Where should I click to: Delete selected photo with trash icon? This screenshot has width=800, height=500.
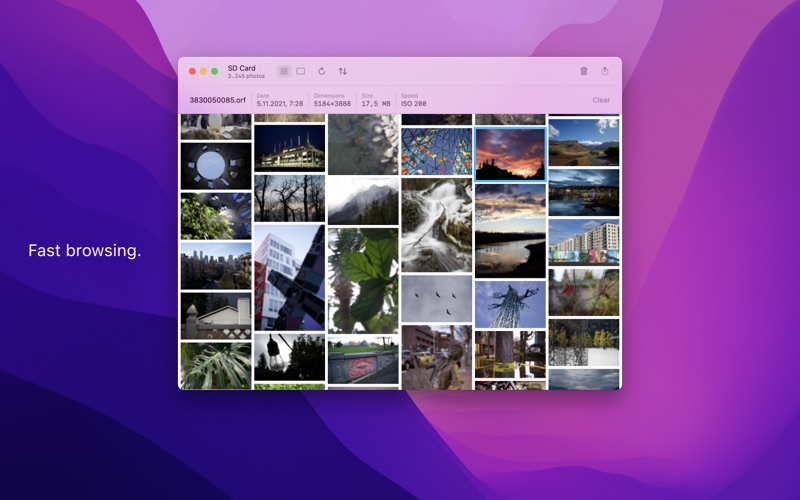[x=584, y=71]
